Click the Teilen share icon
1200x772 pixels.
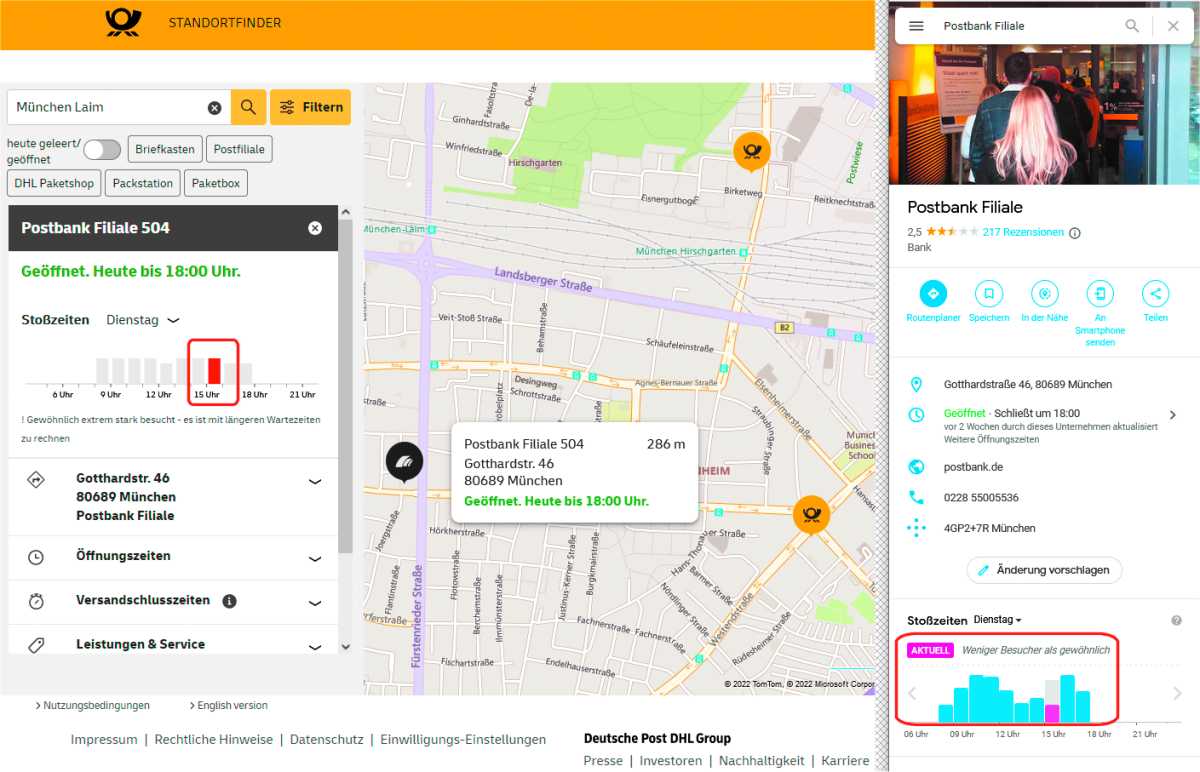1156,293
